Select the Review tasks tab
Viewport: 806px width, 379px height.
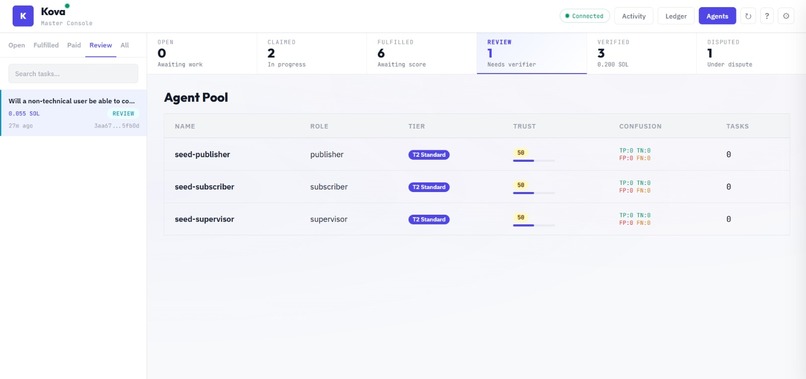101,45
